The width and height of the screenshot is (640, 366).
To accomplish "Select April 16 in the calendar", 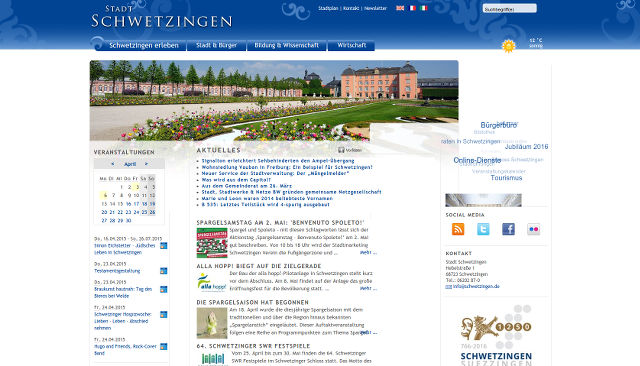I will point(128,204).
